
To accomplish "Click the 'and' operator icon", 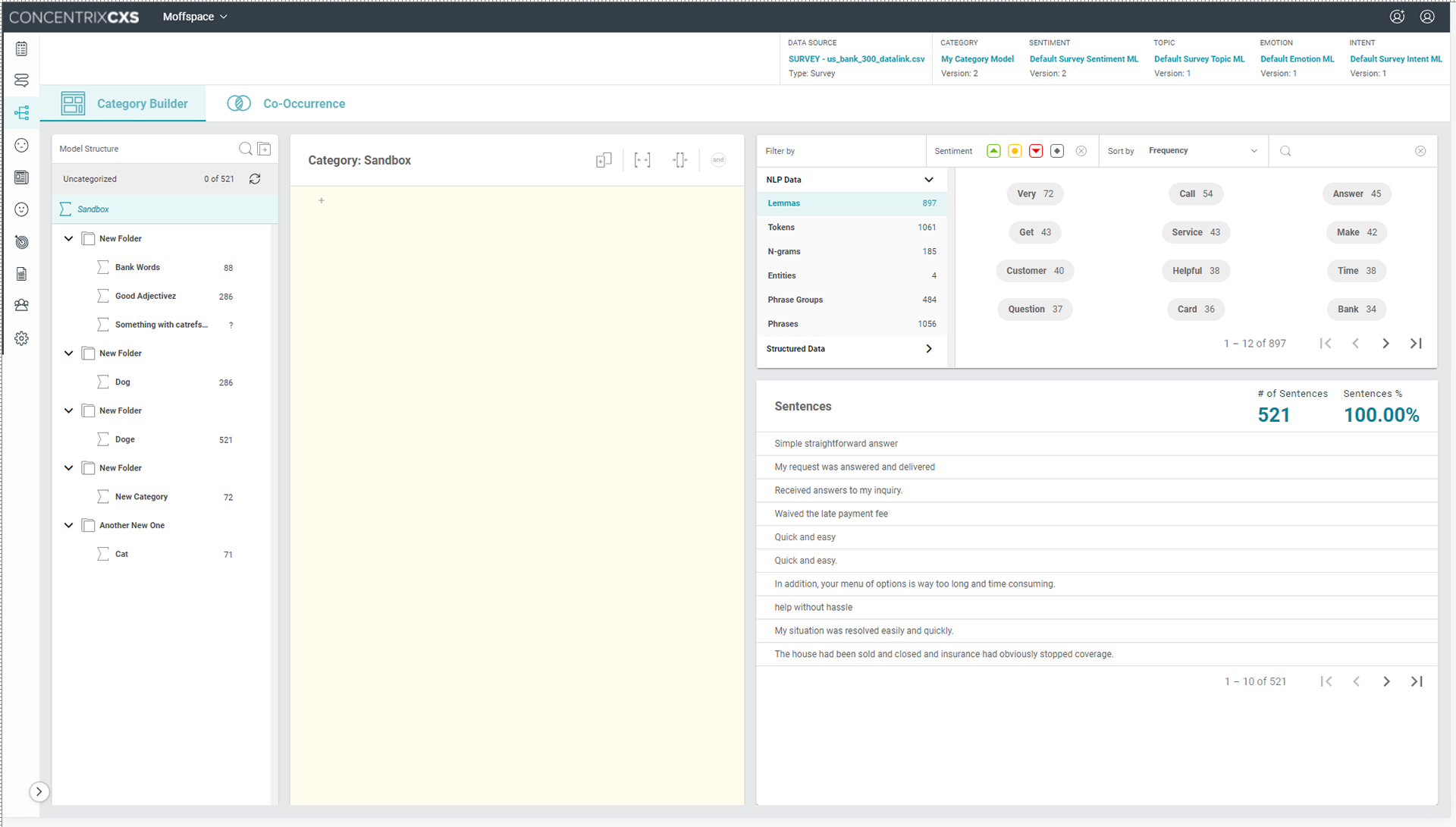I will (717, 160).
